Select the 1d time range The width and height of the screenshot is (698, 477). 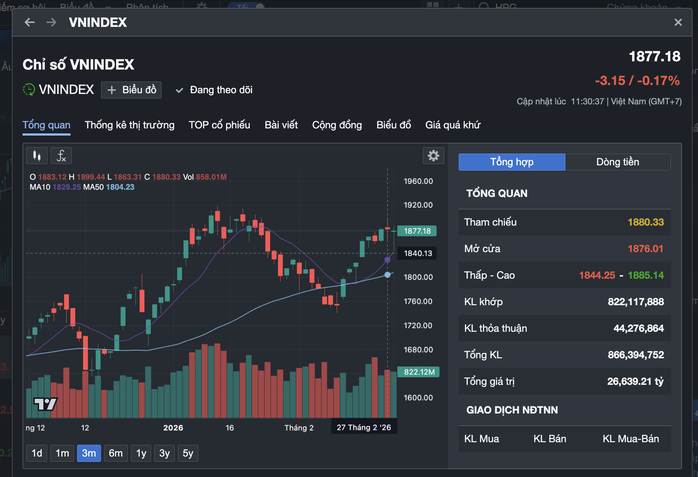pos(37,453)
